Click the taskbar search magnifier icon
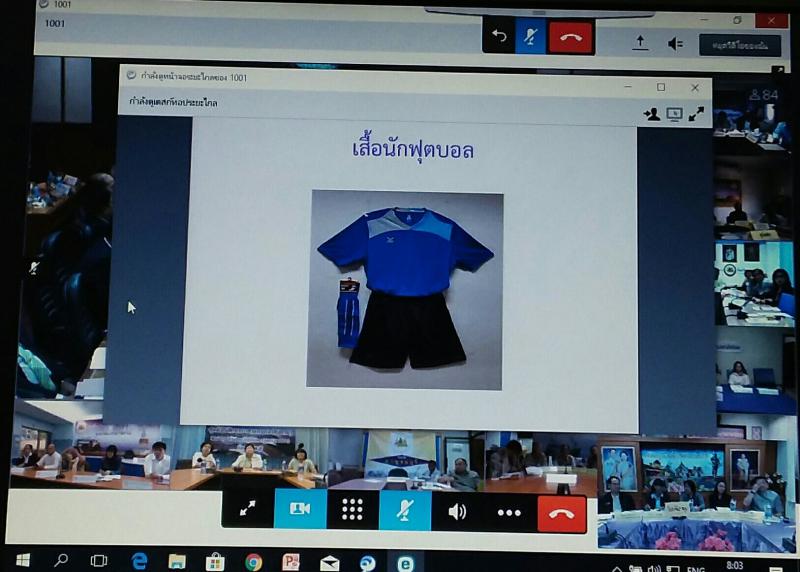 [61, 560]
